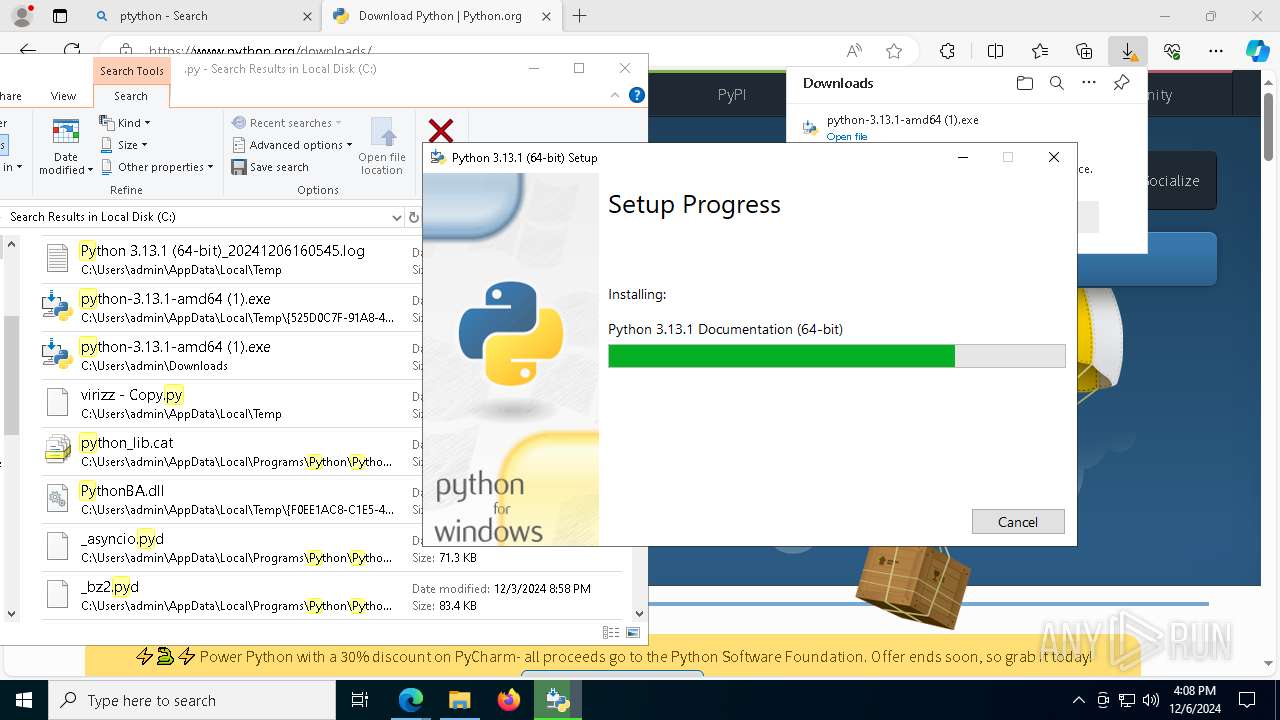This screenshot has width=1280, height=720.
Task: Pin the Downloads panel
Action: [1121, 83]
